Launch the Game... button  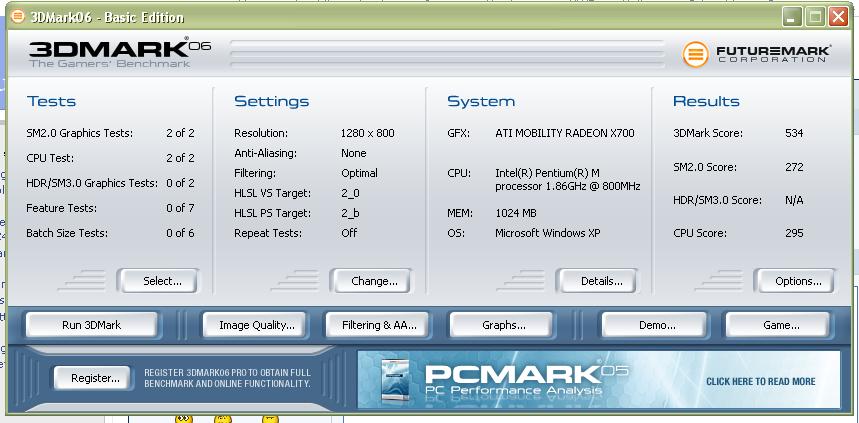(780, 325)
